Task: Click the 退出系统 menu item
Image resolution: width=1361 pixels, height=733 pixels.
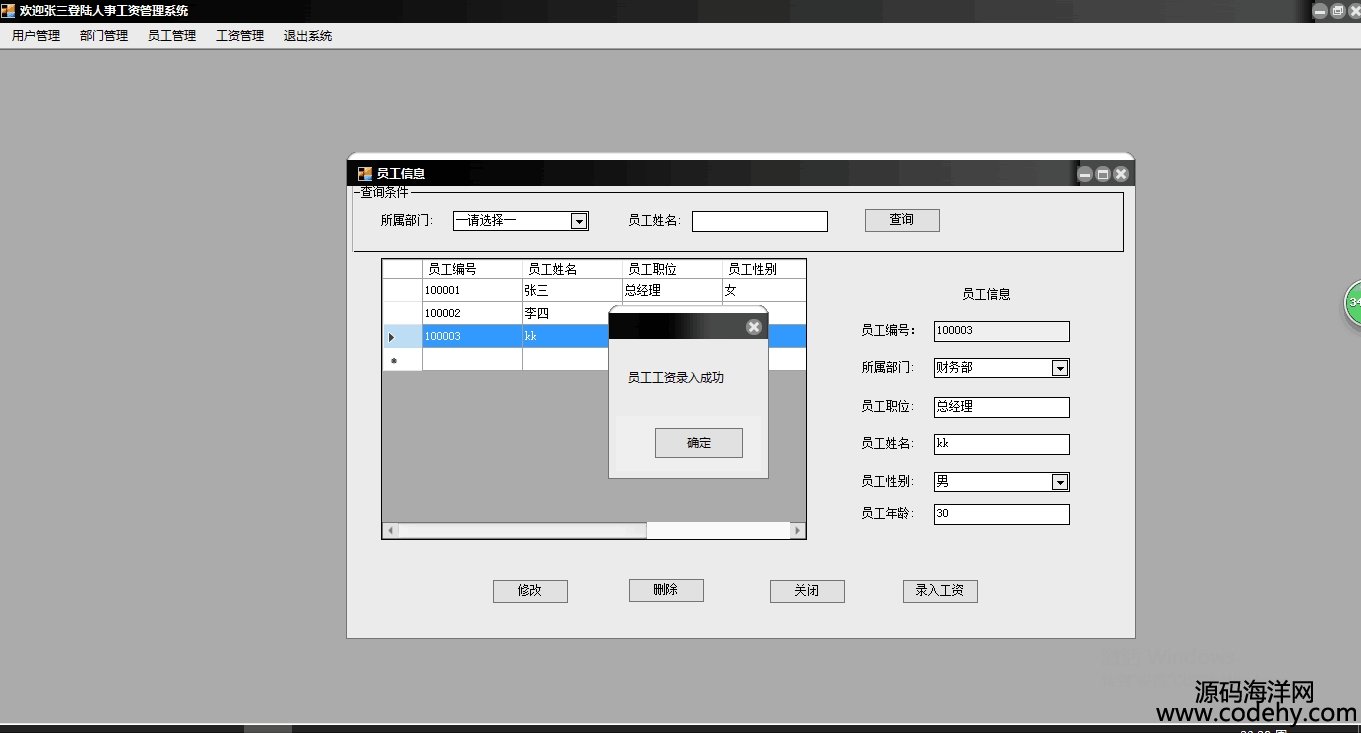Action: [x=308, y=36]
